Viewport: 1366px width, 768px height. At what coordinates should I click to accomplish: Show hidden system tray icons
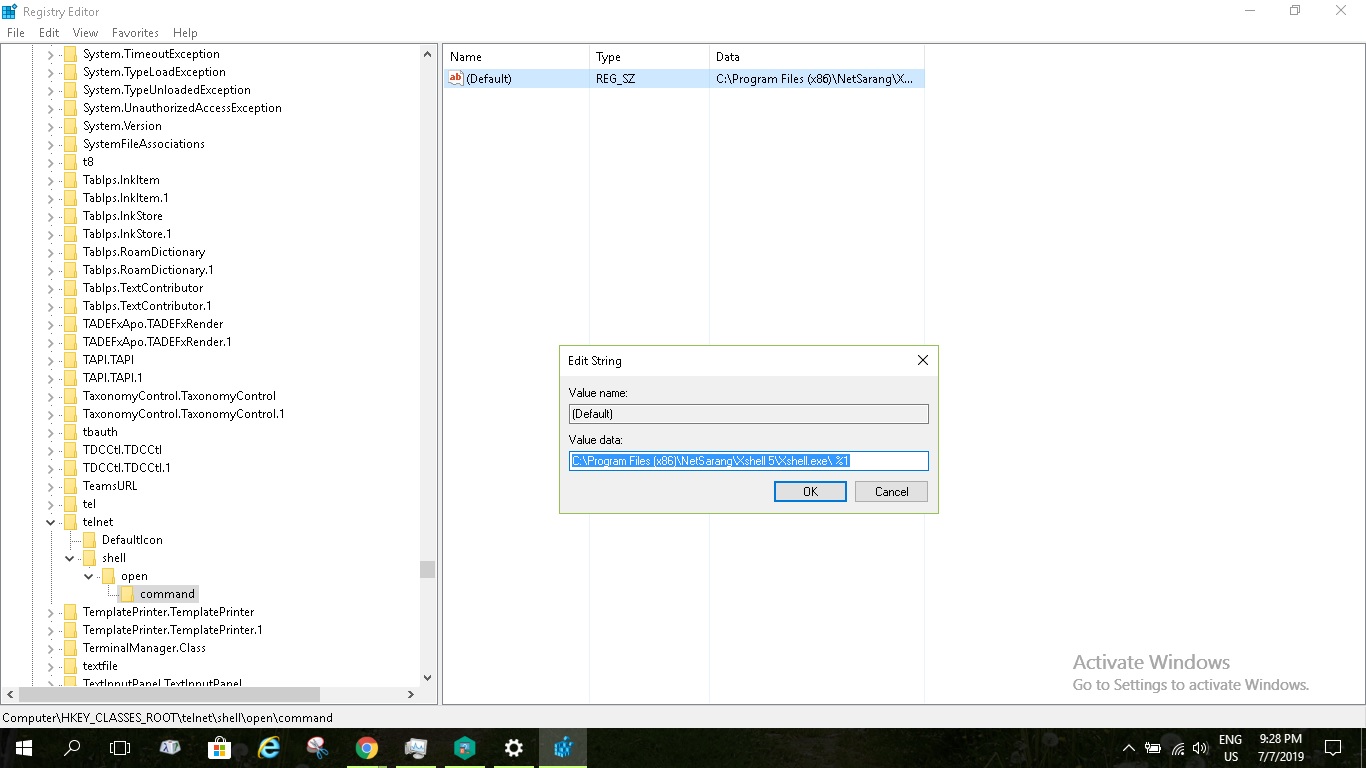click(x=1129, y=748)
